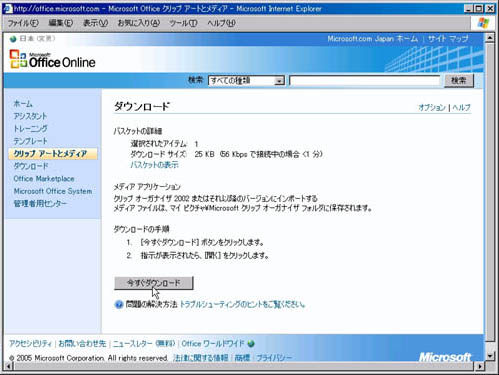The height and width of the screenshot is (375, 499).
Task: Click the Office Online logo
Action: pyautogui.click(x=53, y=59)
